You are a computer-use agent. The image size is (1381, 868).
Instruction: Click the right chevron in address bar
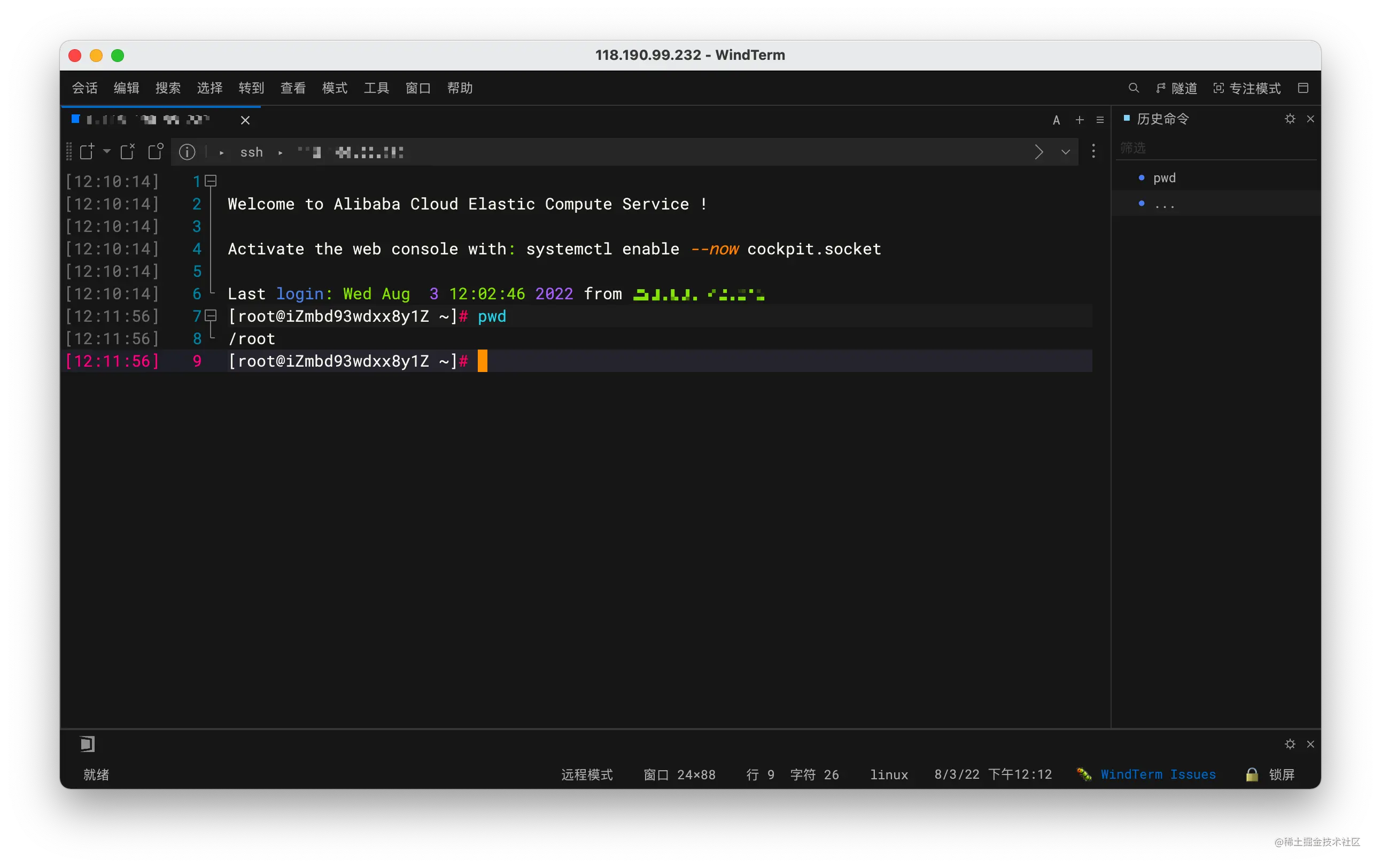click(x=1038, y=152)
